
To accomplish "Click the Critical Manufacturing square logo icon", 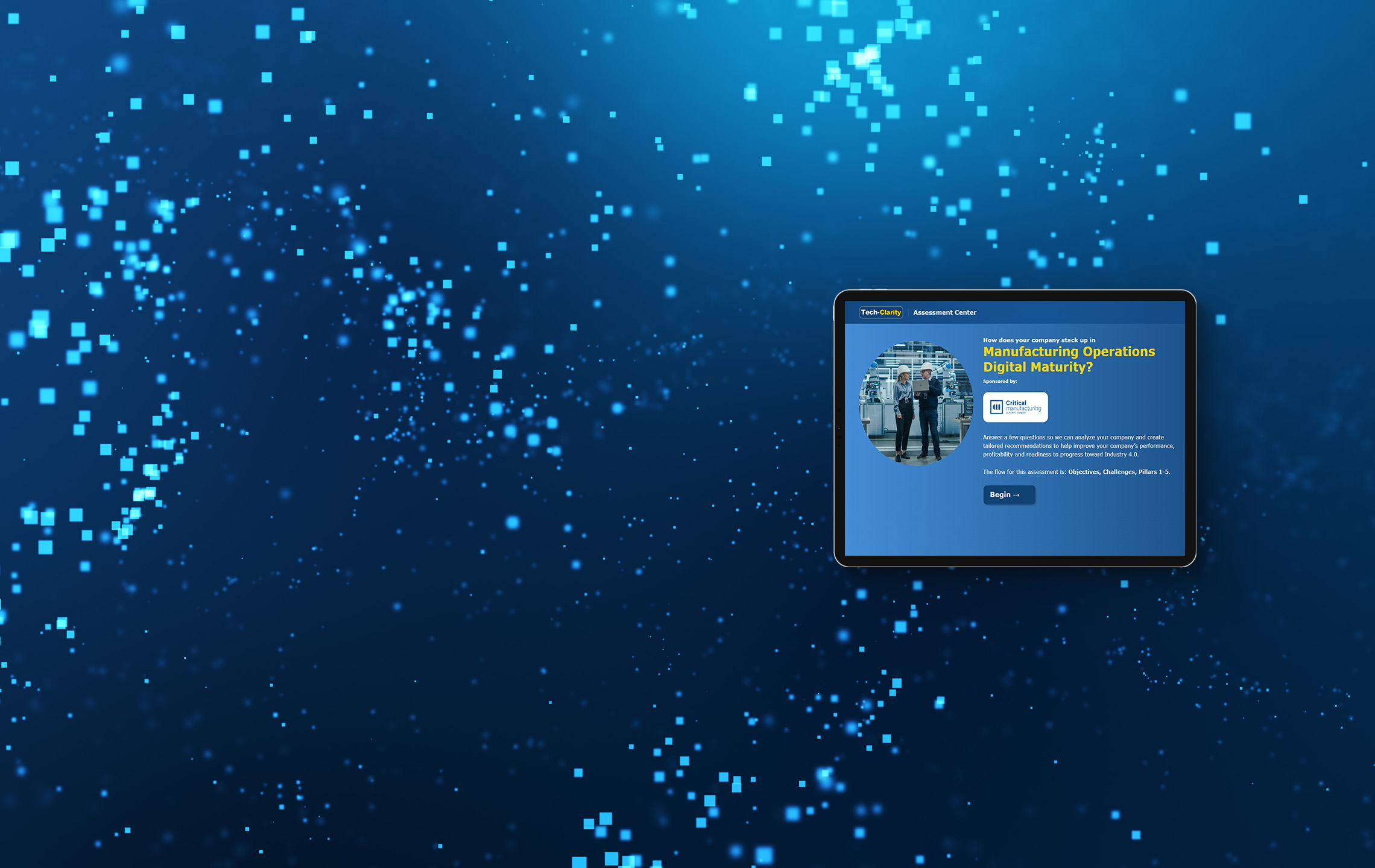I will 996,407.
